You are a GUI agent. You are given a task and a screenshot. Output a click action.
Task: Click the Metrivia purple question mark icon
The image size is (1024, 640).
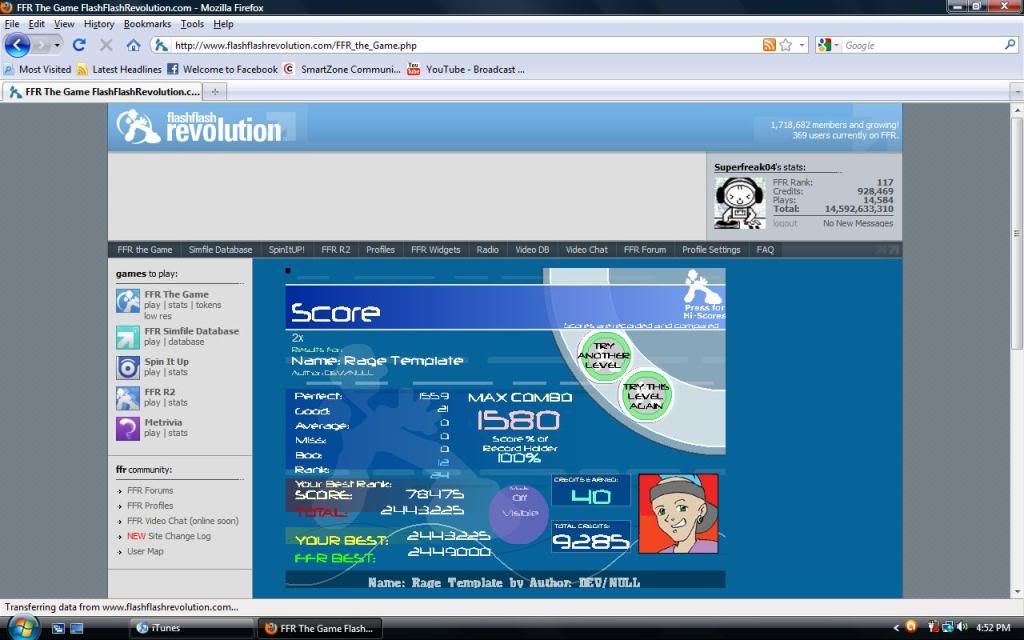128,428
